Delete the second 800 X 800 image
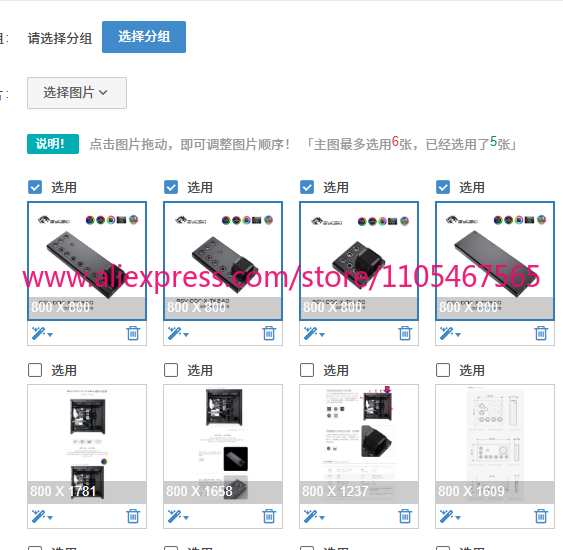 point(269,333)
